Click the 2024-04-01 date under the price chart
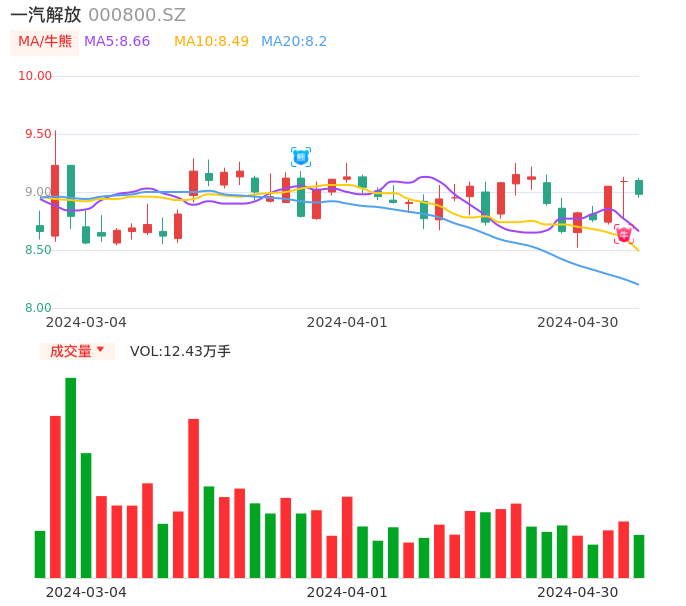This screenshot has height=606, width=686. (347, 322)
